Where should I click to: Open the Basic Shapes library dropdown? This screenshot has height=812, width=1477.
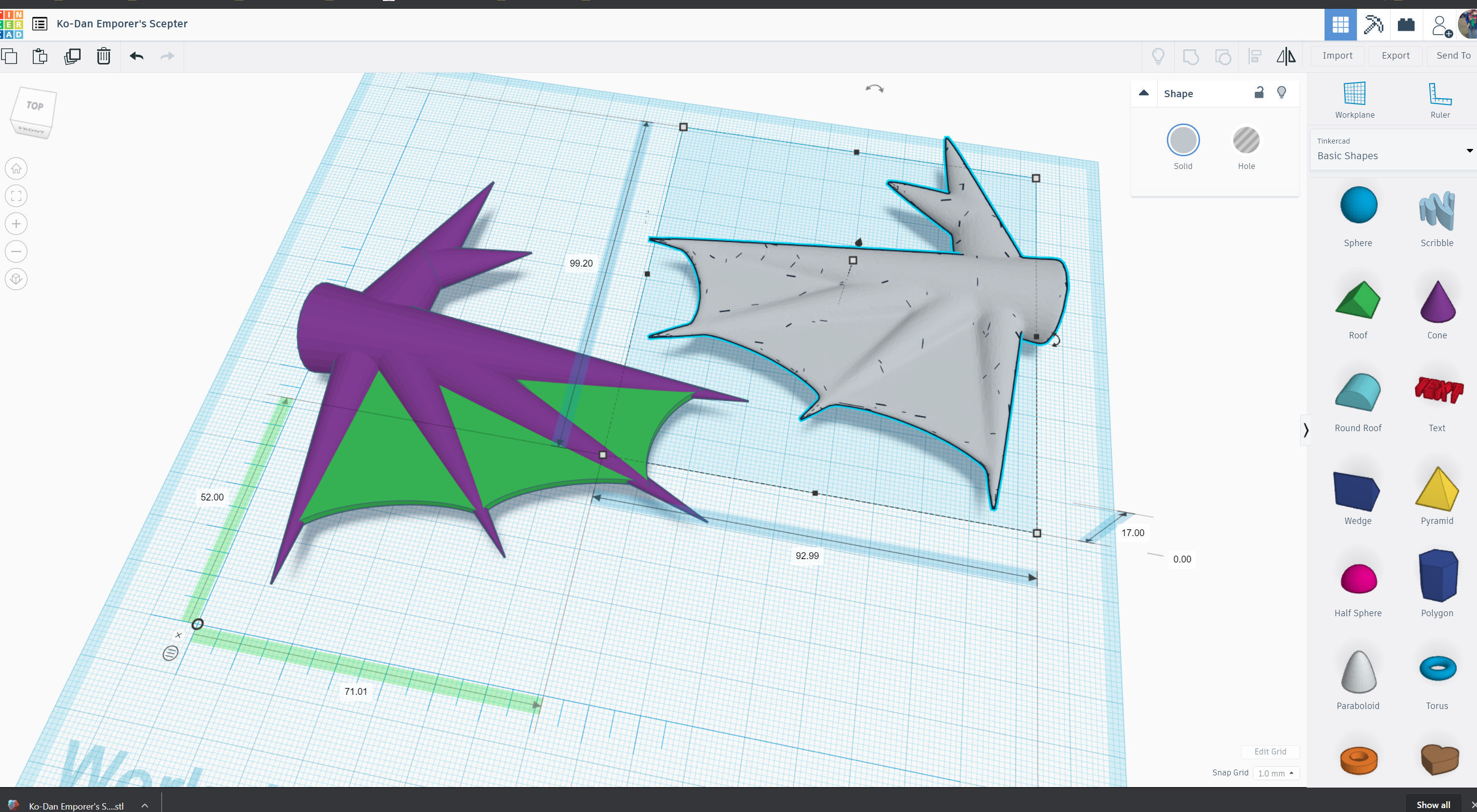pos(1393,150)
